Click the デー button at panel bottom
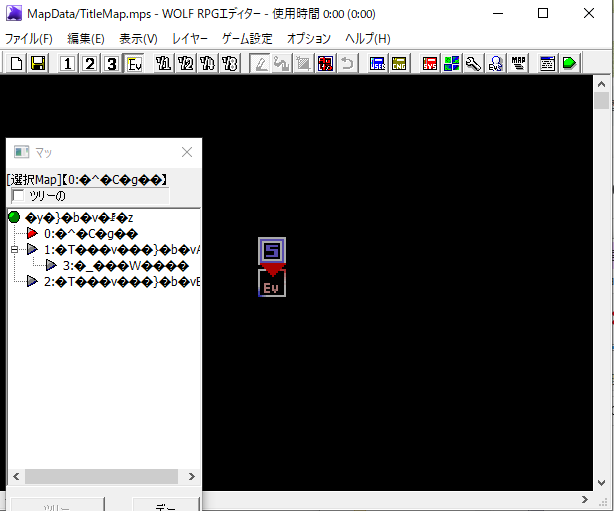Screen dimensions: 614x511 (x=166, y=505)
